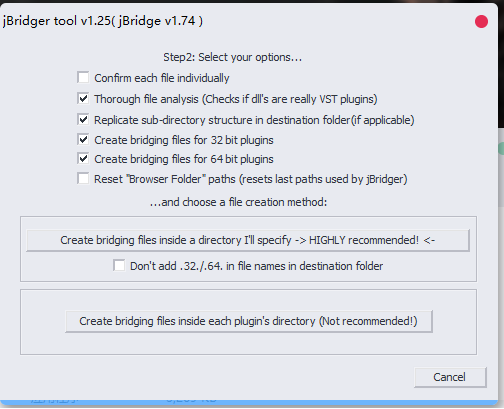Click the "HIGHLY recommended!" text on top button

[x=364, y=240]
